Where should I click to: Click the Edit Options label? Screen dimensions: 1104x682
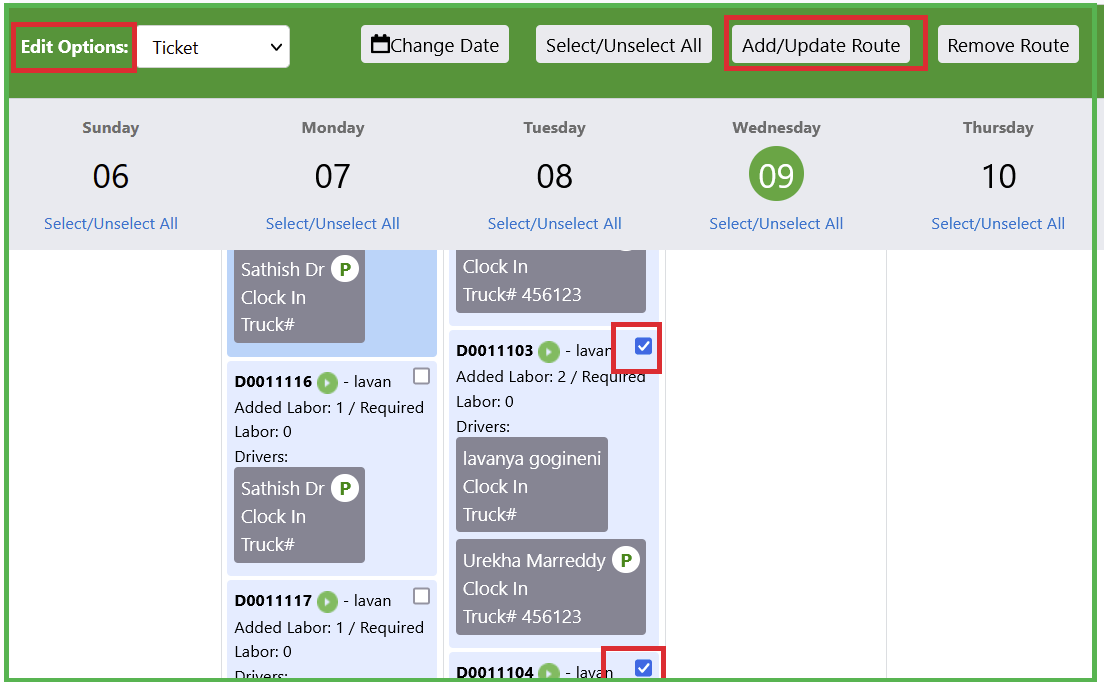point(74,47)
